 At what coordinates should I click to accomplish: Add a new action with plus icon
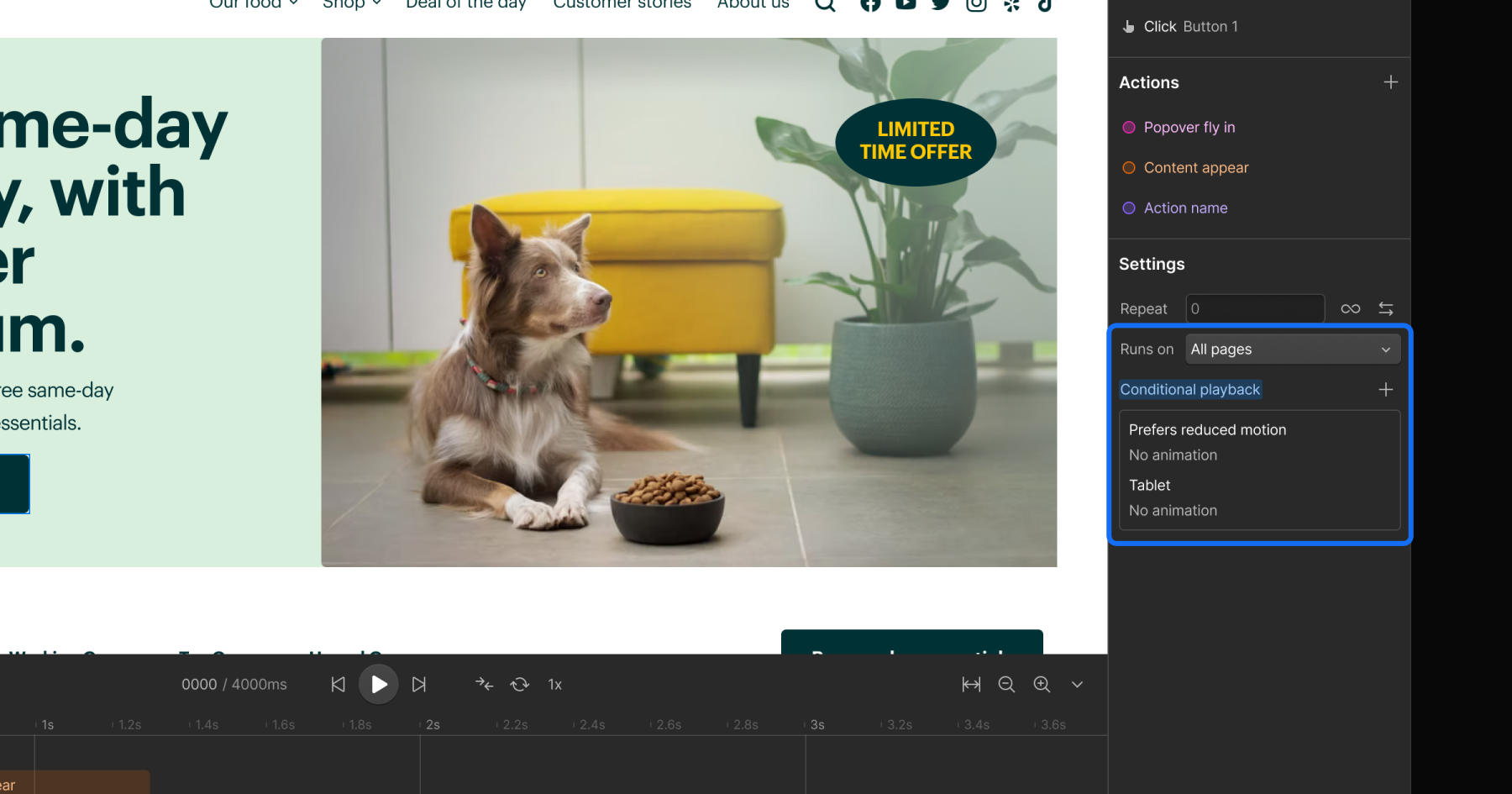[1390, 82]
